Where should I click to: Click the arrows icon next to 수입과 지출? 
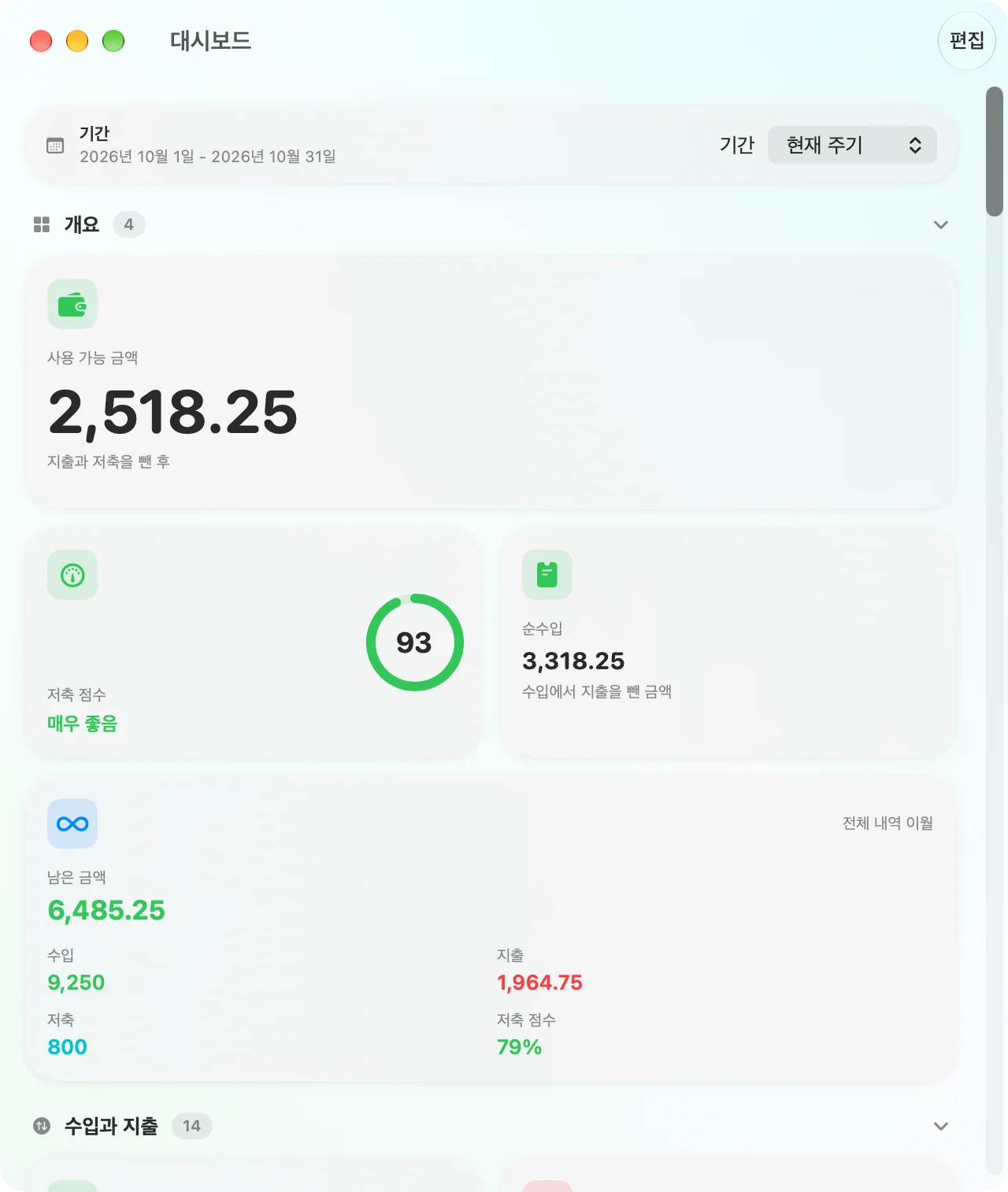[x=42, y=1126]
